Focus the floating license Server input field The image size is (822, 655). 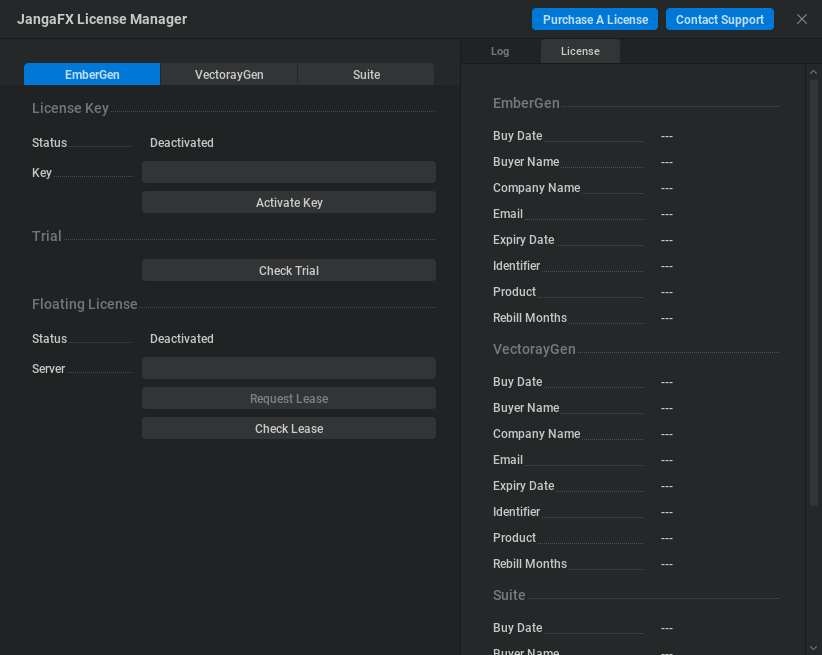(289, 369)
